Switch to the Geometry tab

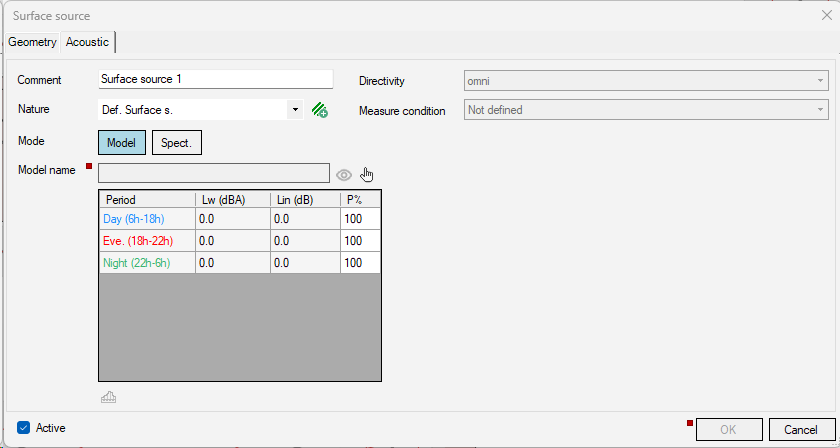(32, 42)
